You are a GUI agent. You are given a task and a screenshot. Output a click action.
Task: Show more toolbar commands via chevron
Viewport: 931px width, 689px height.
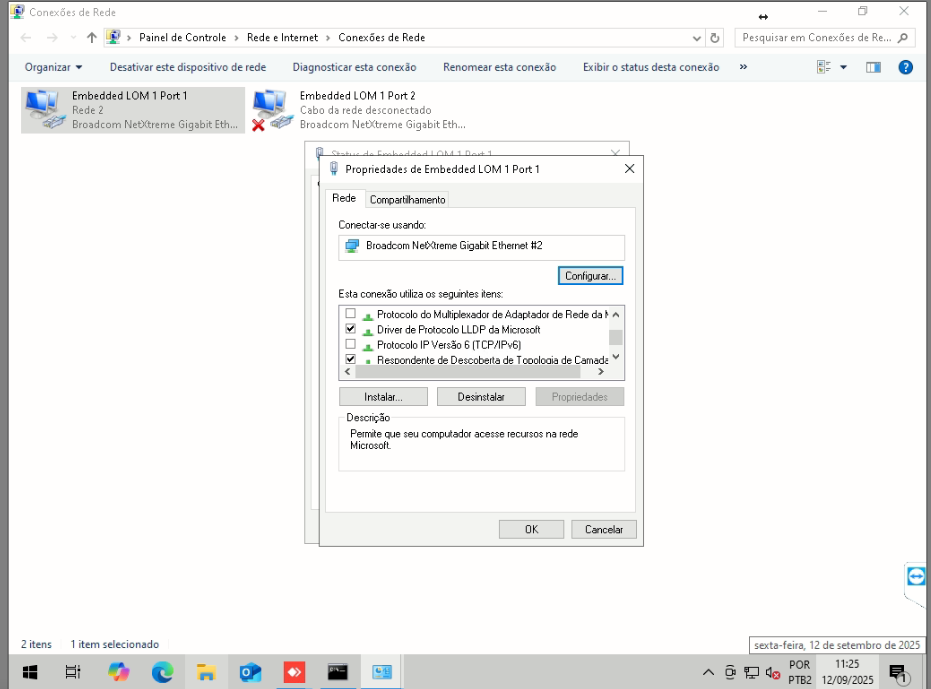(x=743, y=67)
